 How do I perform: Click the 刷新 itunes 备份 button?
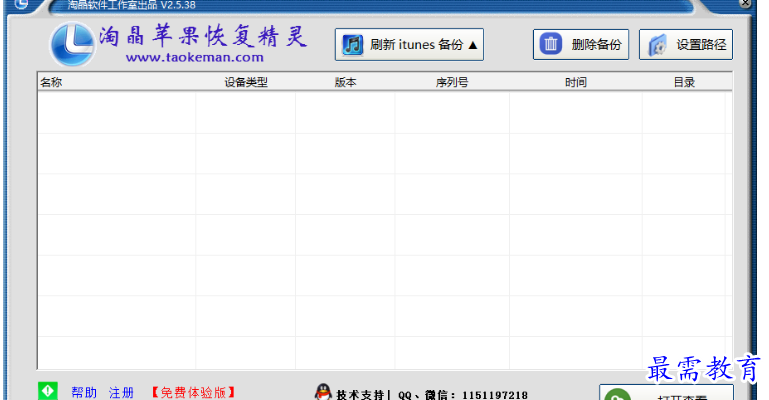409,45
